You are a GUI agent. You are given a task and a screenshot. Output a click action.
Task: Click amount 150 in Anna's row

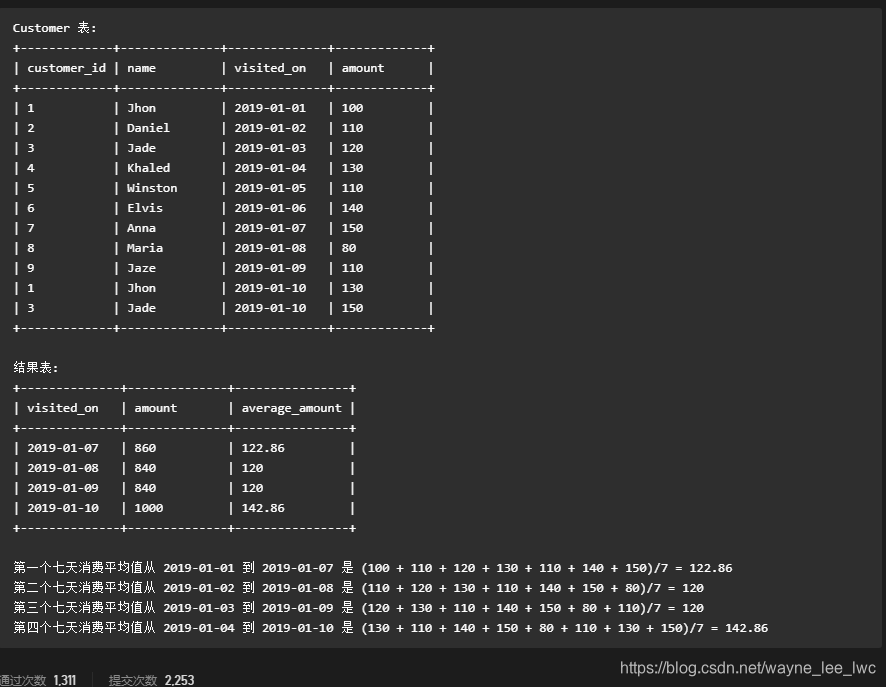click(x=352, y=228)
